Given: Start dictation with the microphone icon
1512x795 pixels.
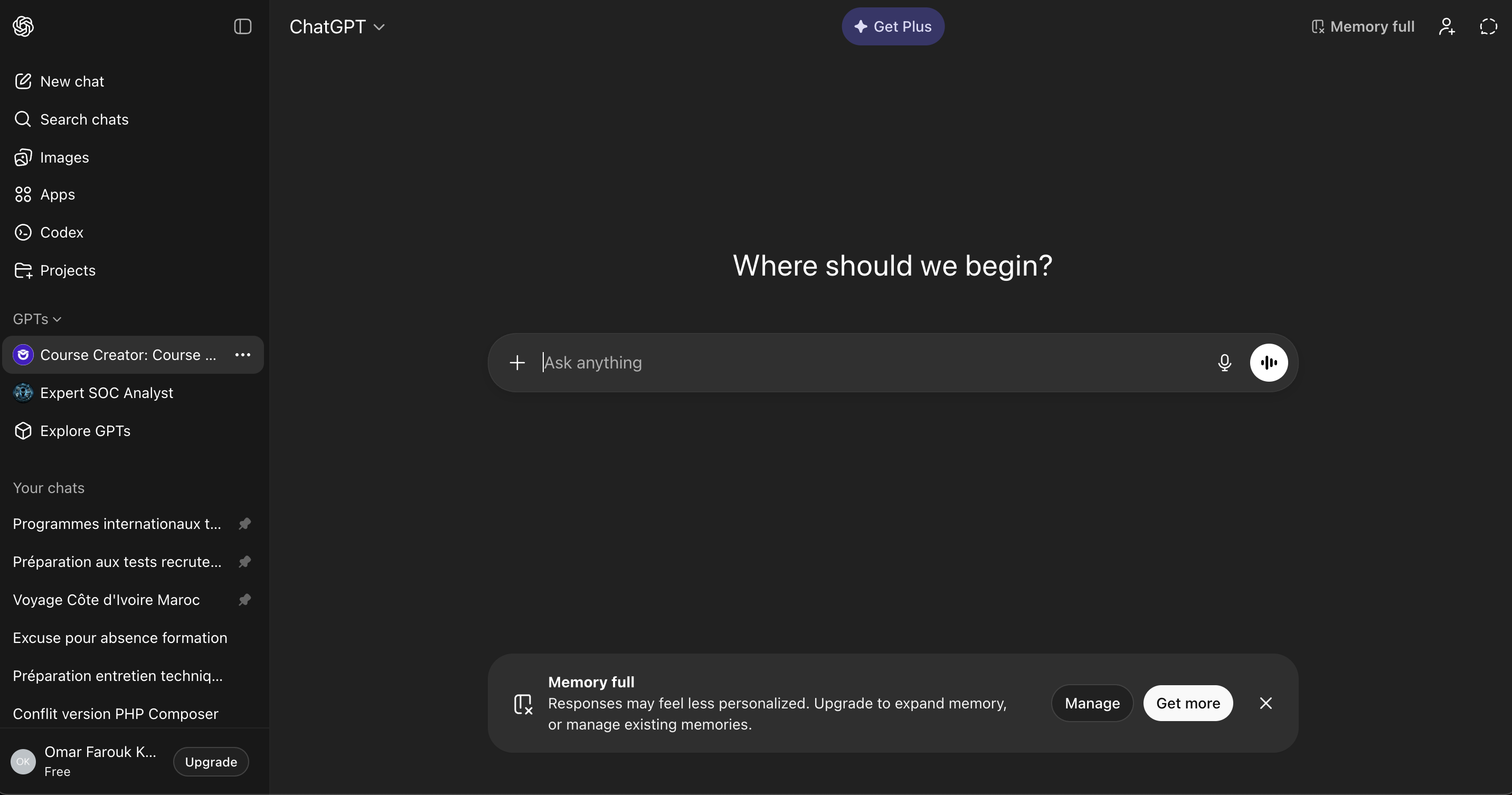Looking at the screenshot, I should 1224,363.
